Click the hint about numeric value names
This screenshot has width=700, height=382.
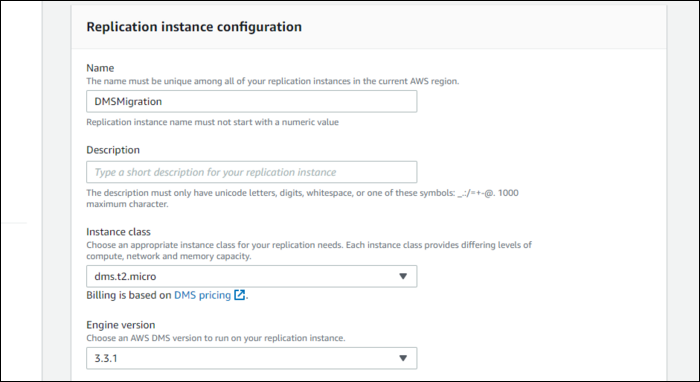coord(212,122)
